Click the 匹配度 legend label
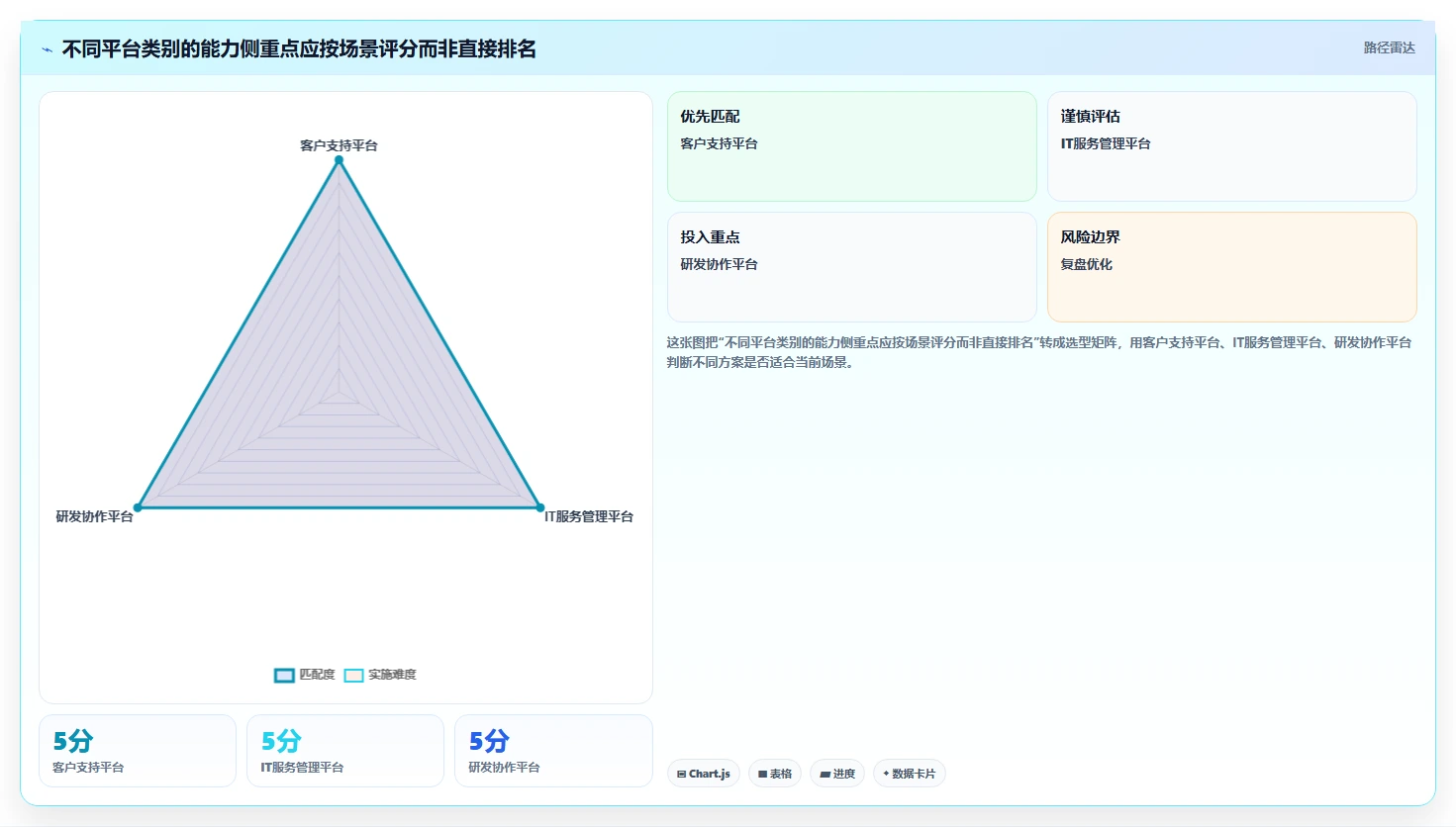 [x=317, y=675]
